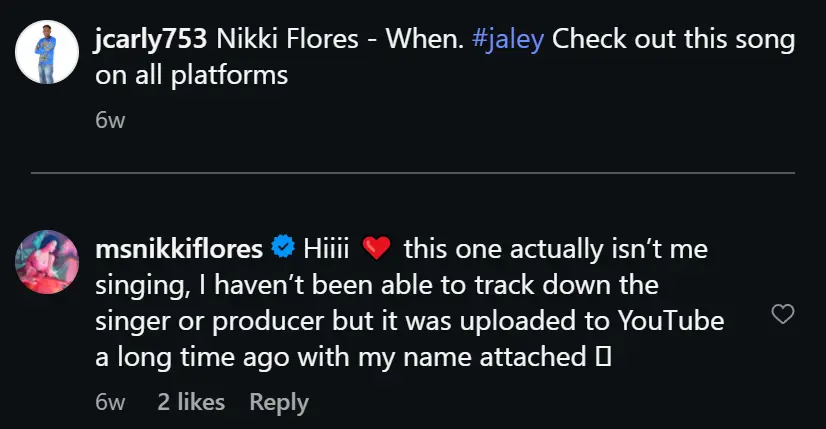Click the 'Nikki Flores - When.' comment text
Image resolution: width=826 pixels, height=429 pixels.
340,39
